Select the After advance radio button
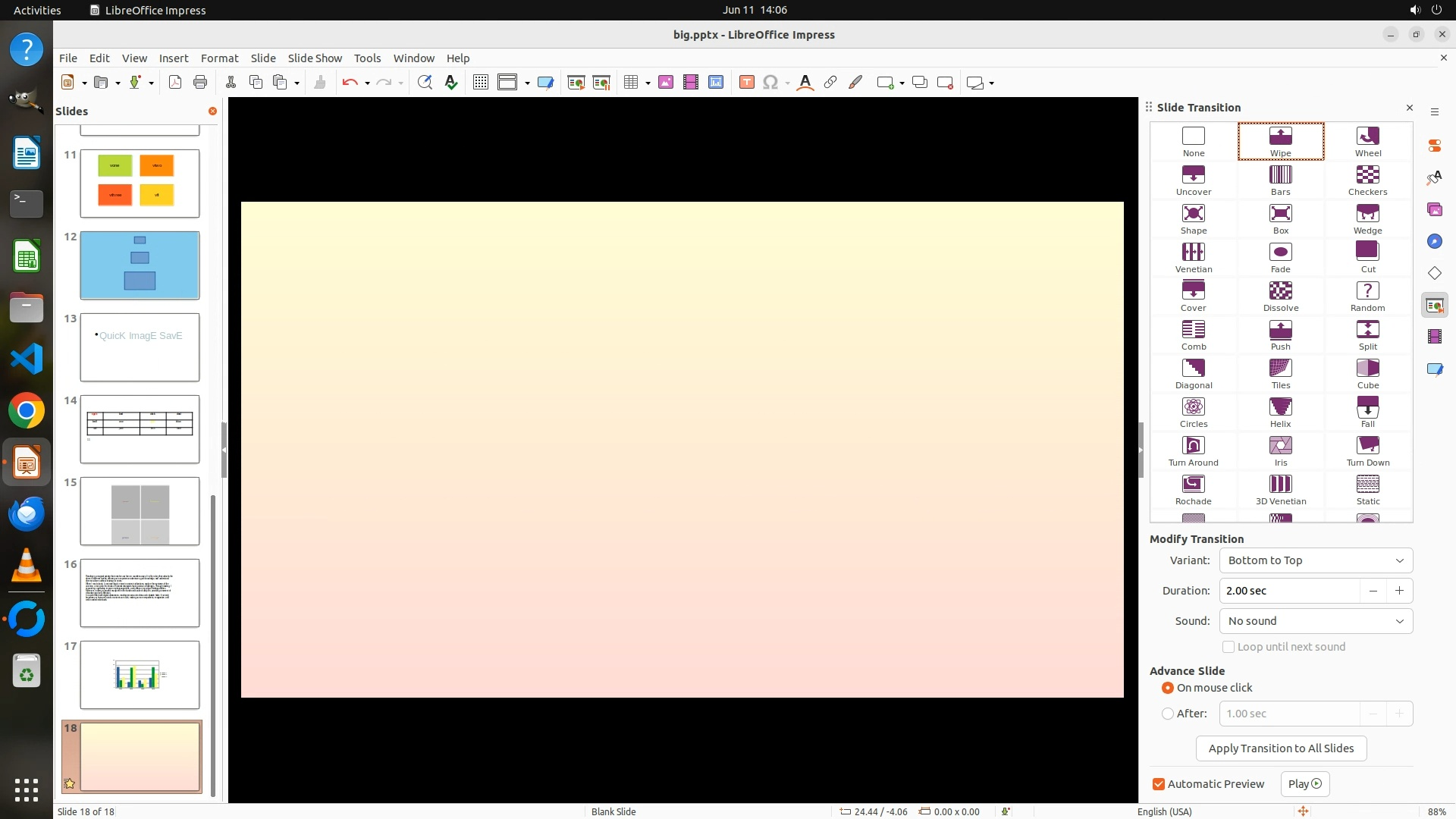Viewport: 1456px width, 819px height. point(1168,714)
